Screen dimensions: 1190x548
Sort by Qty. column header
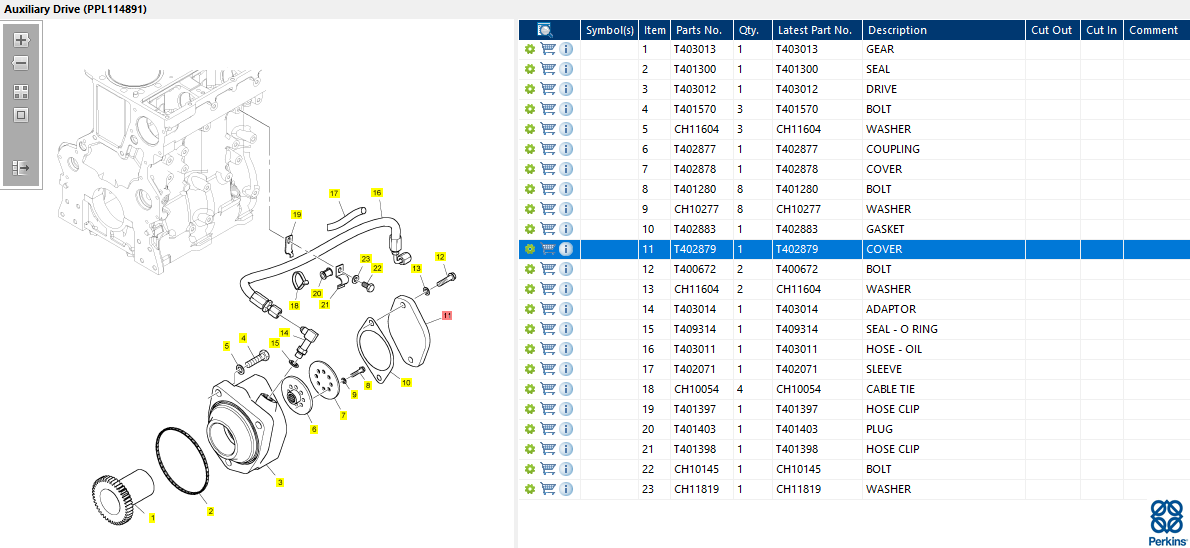(752, 30)
